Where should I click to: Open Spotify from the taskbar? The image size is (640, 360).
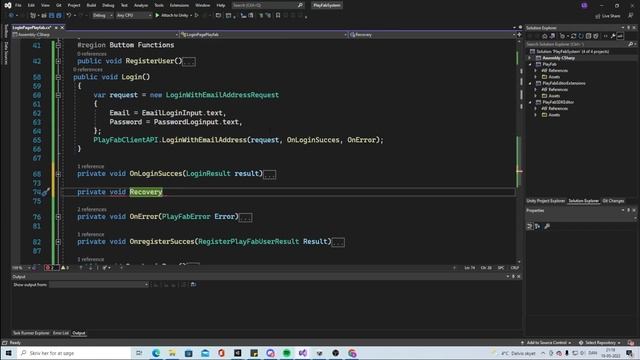[287, 353]
